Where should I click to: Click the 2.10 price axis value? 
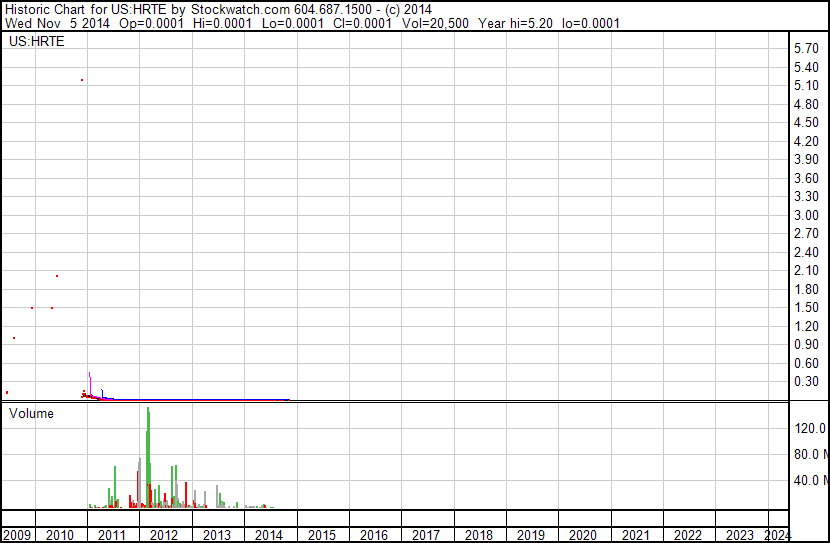tap(806, 270)
